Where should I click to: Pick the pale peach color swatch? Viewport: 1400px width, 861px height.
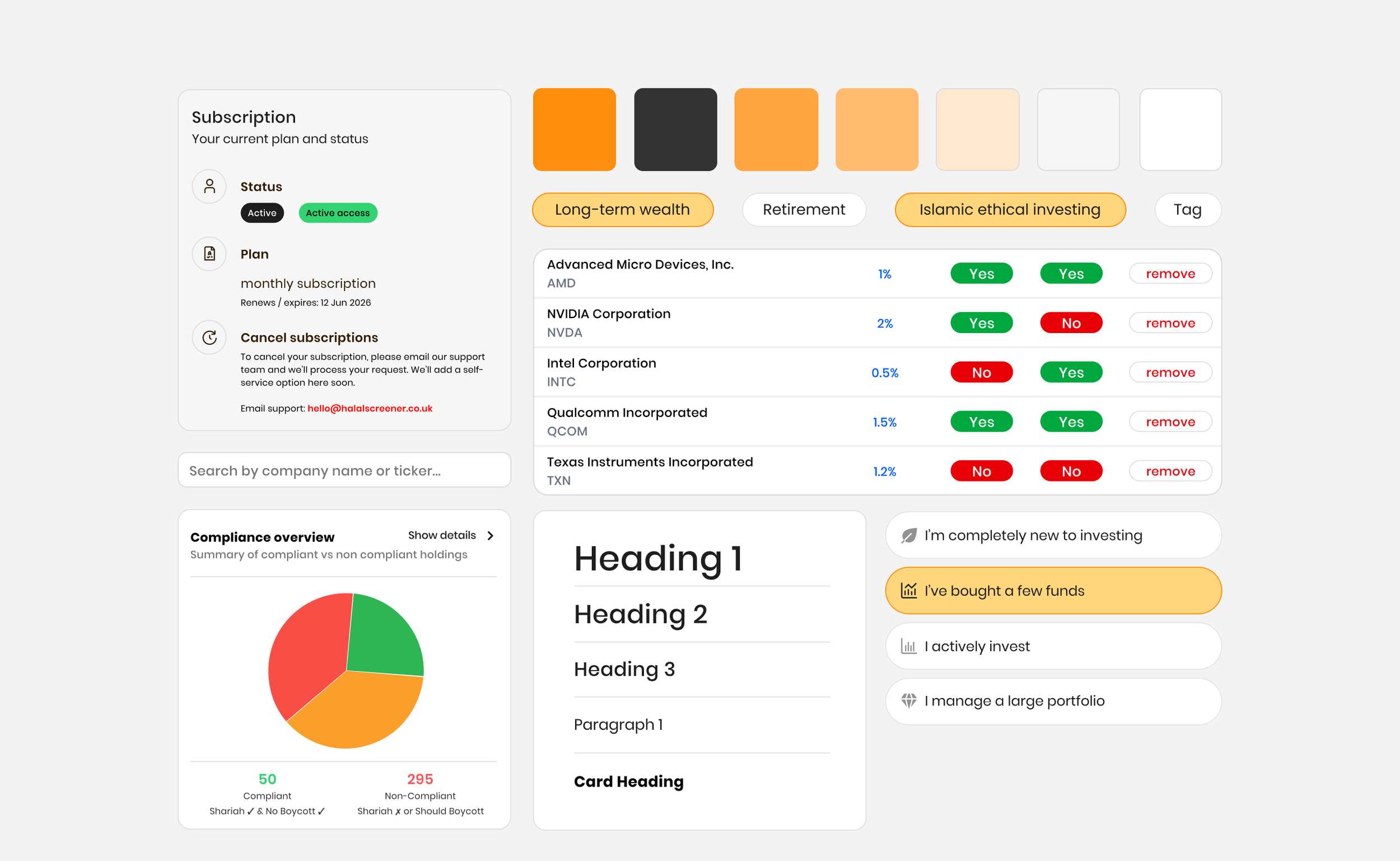coord(977,129)
